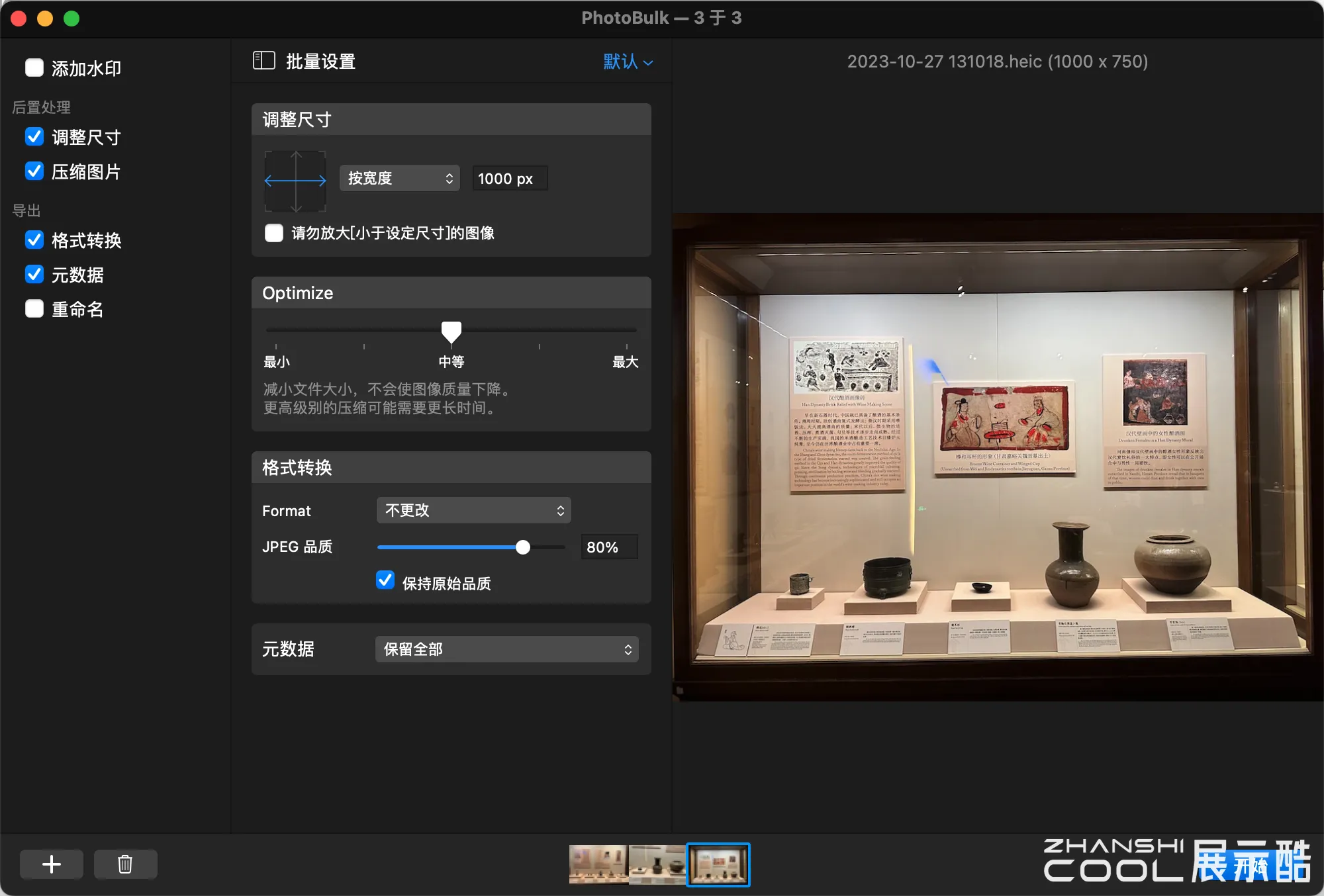
Task: Enable the 添加水印 checkbox
Action: point(34,68)
